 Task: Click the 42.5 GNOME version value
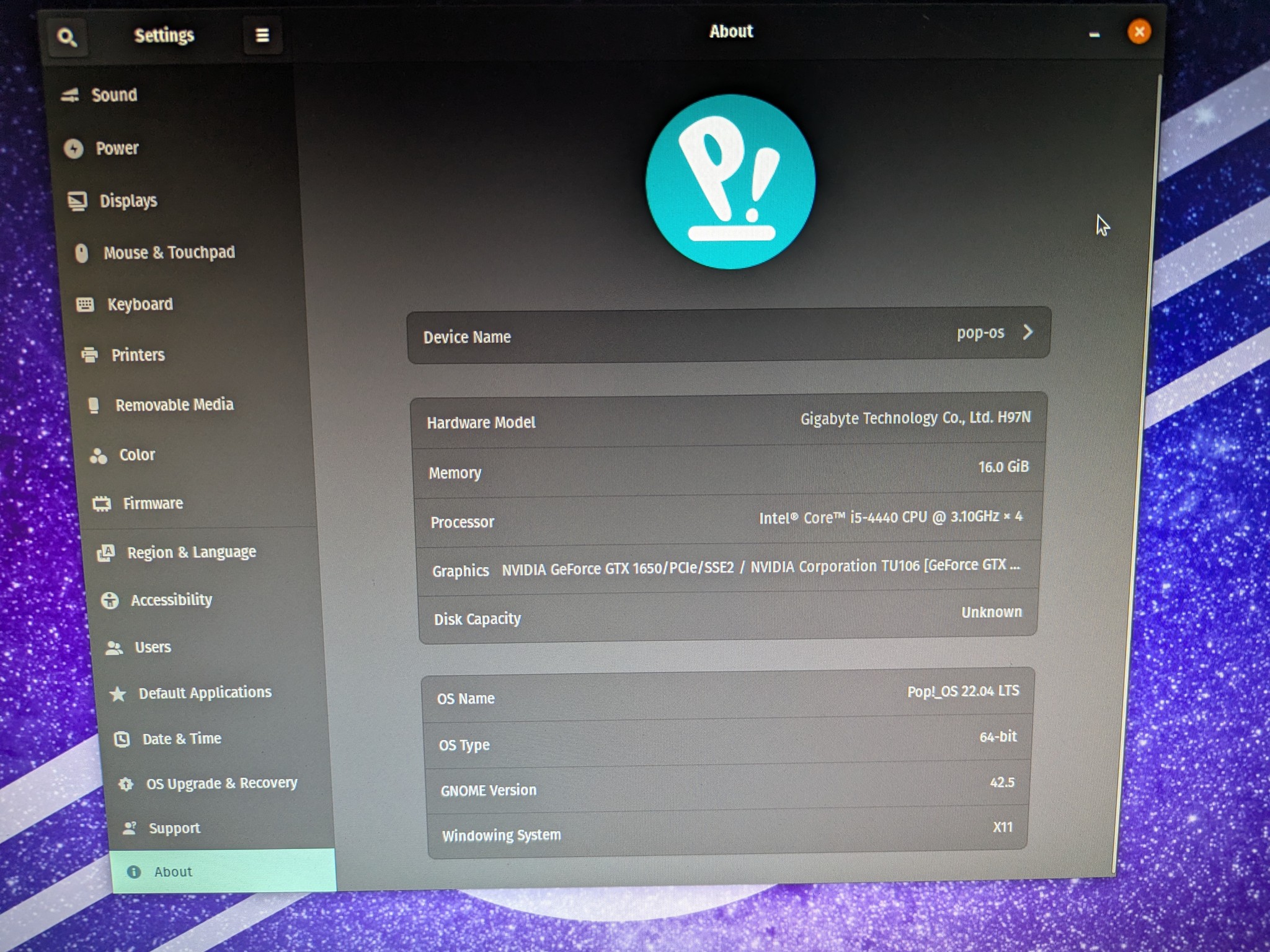[1002, 782]
